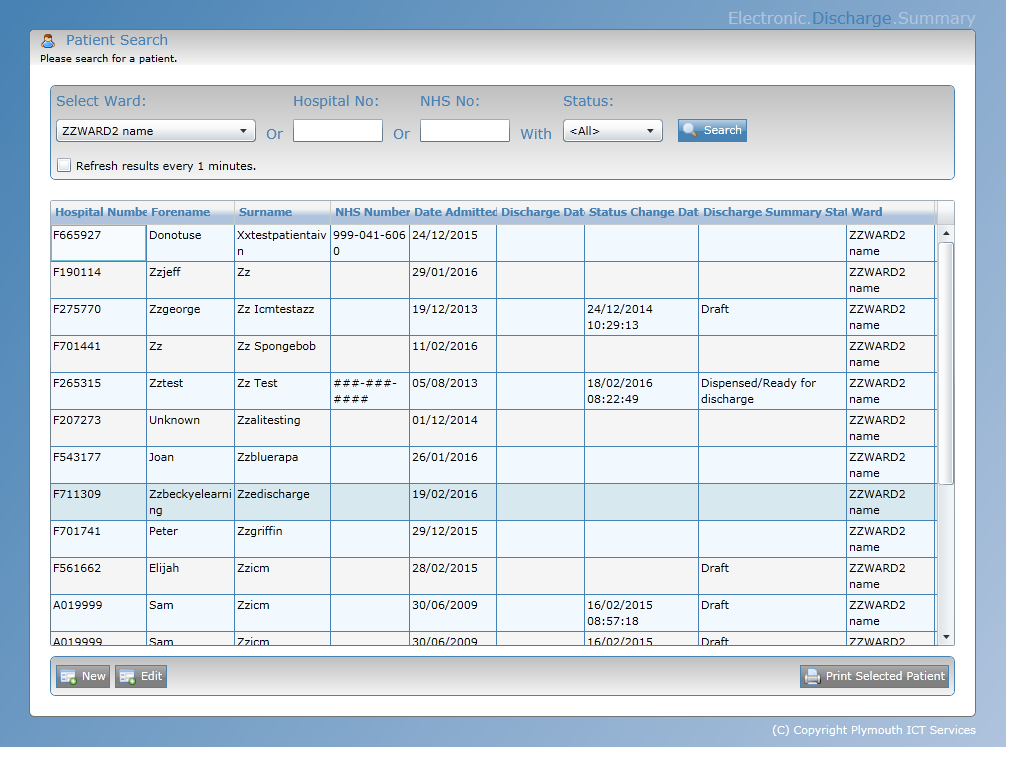The image size is (1034, 778).
Task: Sort by NHS Number column header
Action: pyautogui.click(x=370, y=212)
